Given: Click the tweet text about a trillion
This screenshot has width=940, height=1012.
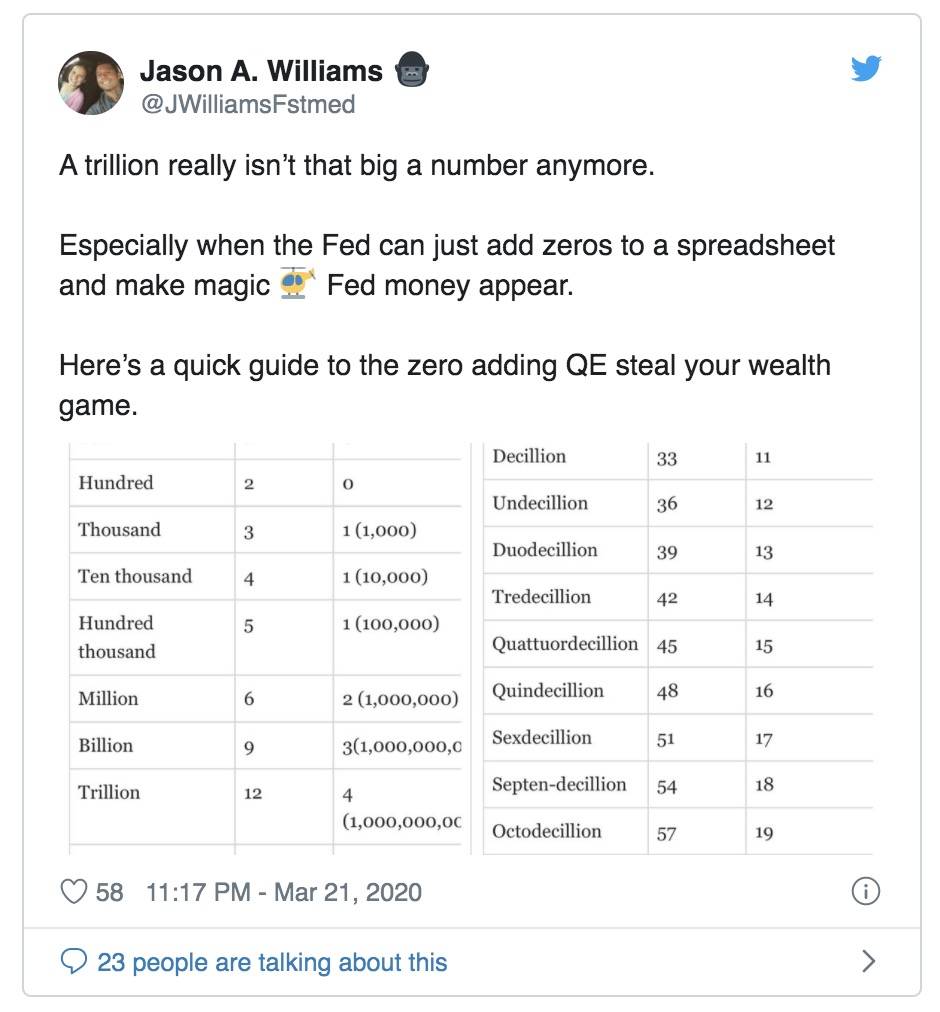Looking at the screenshot, I should click(357, 165).
